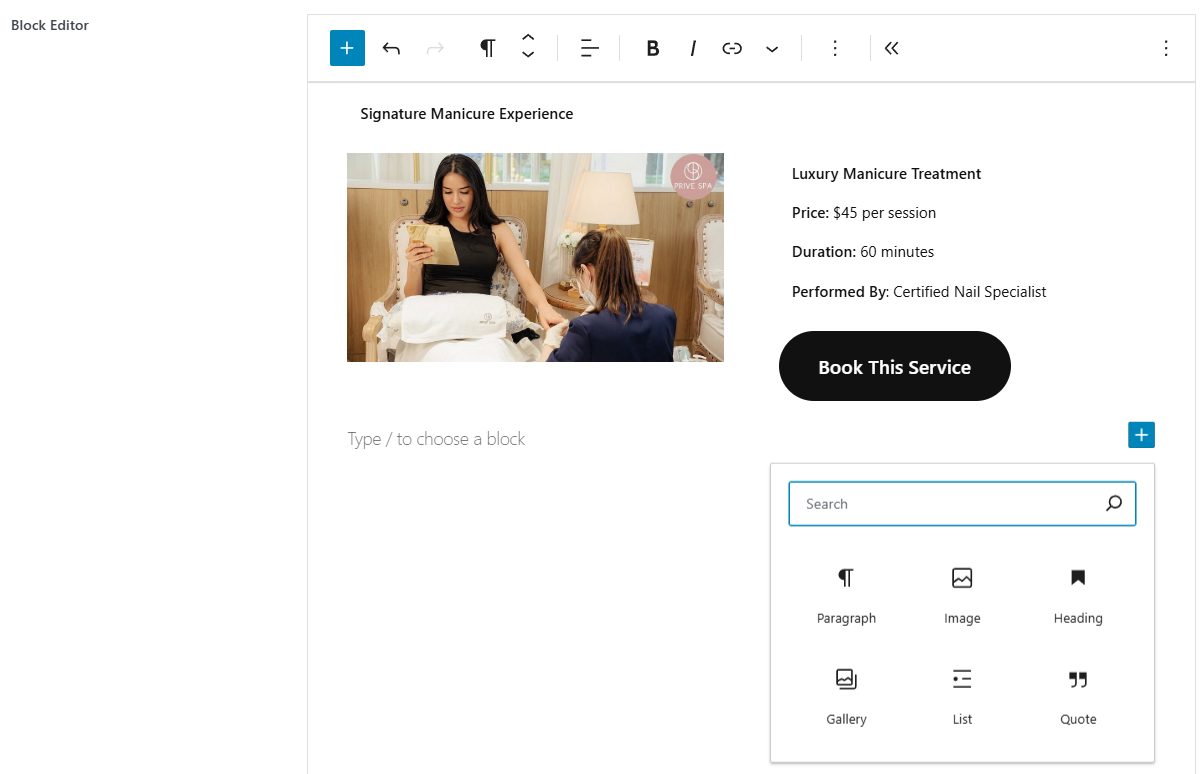Expand more rich text formatting options chevron

[x=771, y=47]
